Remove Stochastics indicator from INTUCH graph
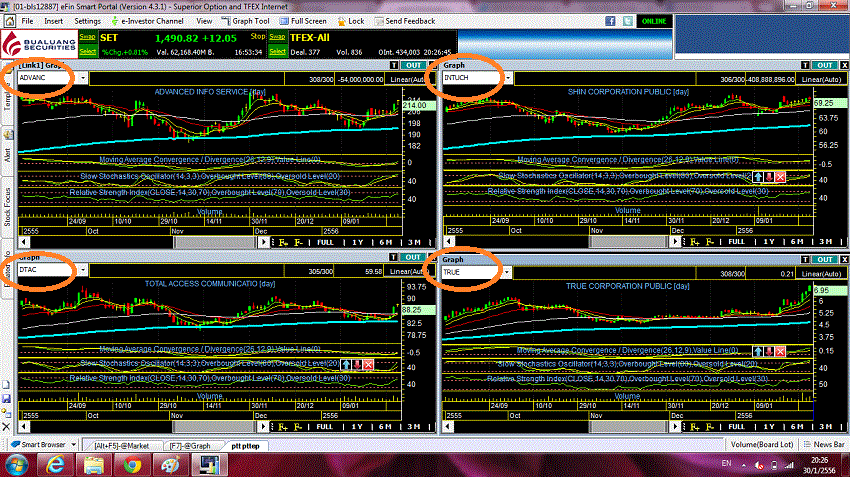 [780, 177]
